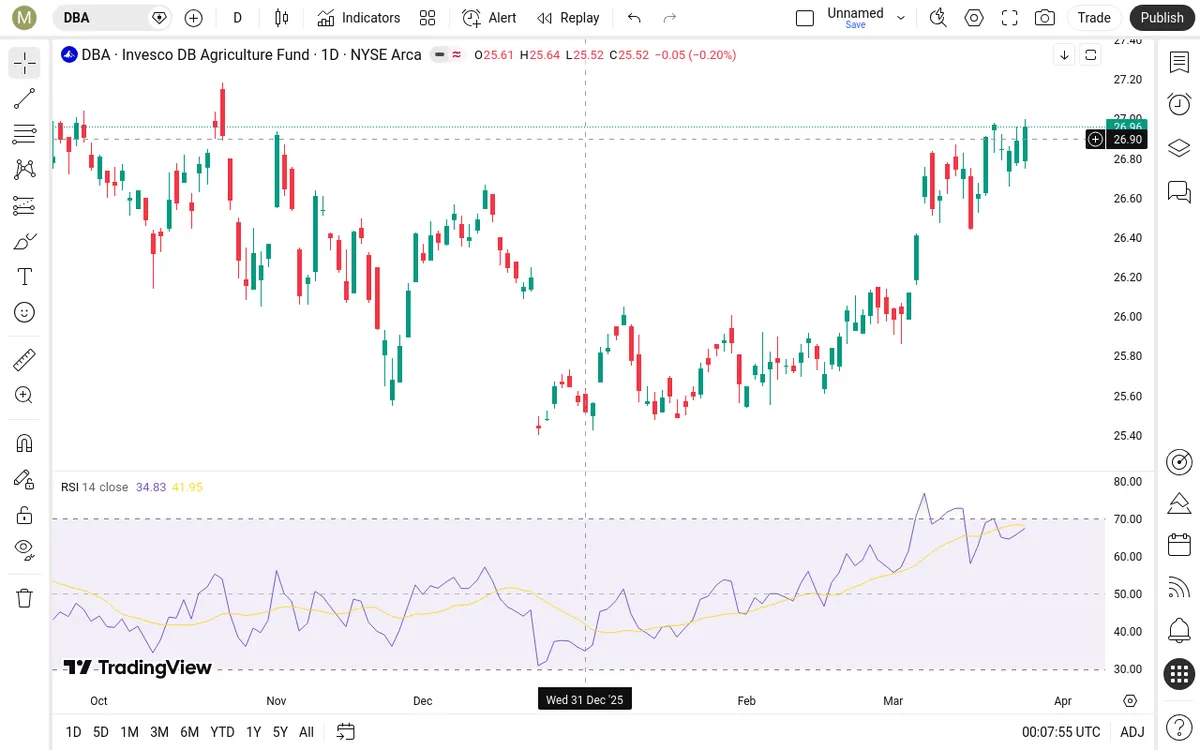Screen dimensions: 1200x750
Task: Set the time range to 5D
Action: tap(101, 732)
